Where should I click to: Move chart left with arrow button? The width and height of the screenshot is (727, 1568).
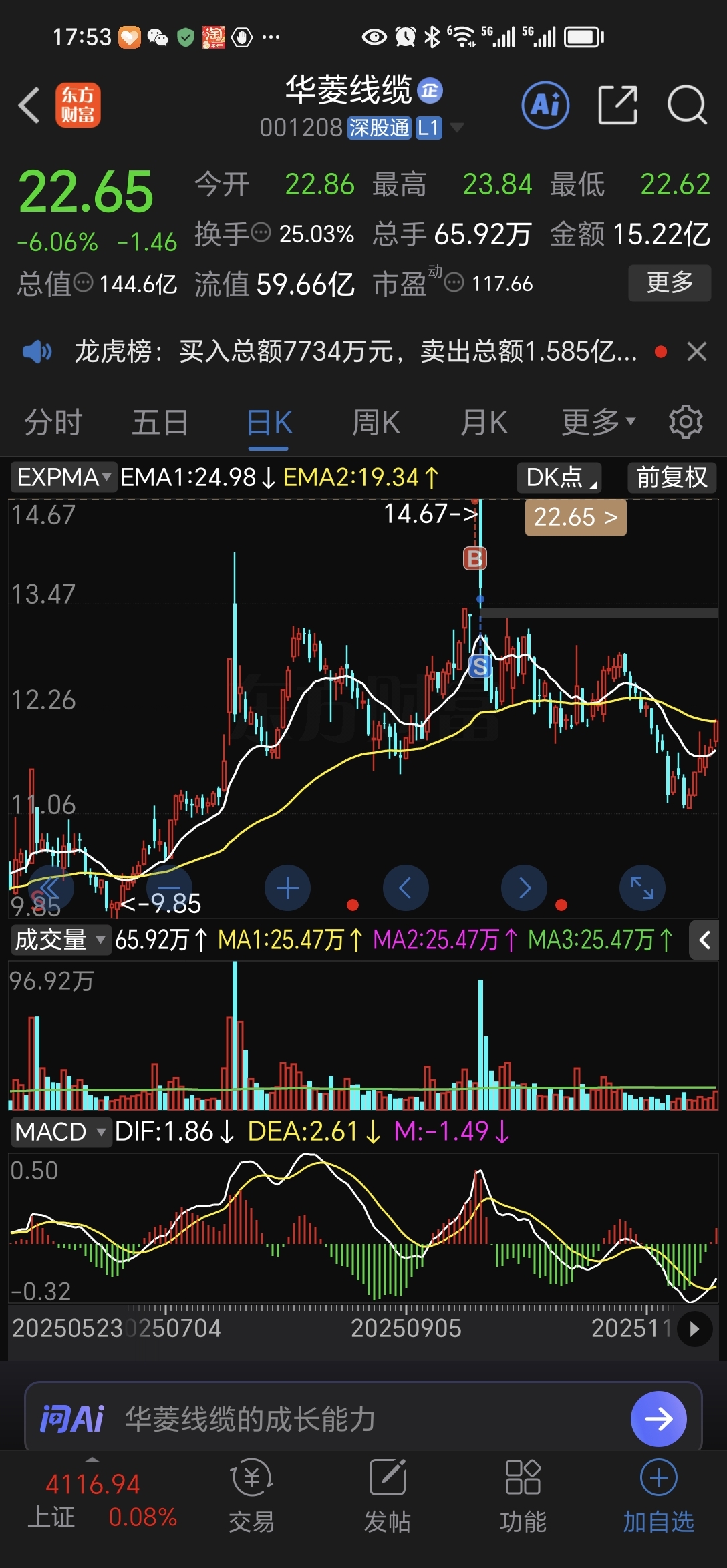[x=406, y=888]
